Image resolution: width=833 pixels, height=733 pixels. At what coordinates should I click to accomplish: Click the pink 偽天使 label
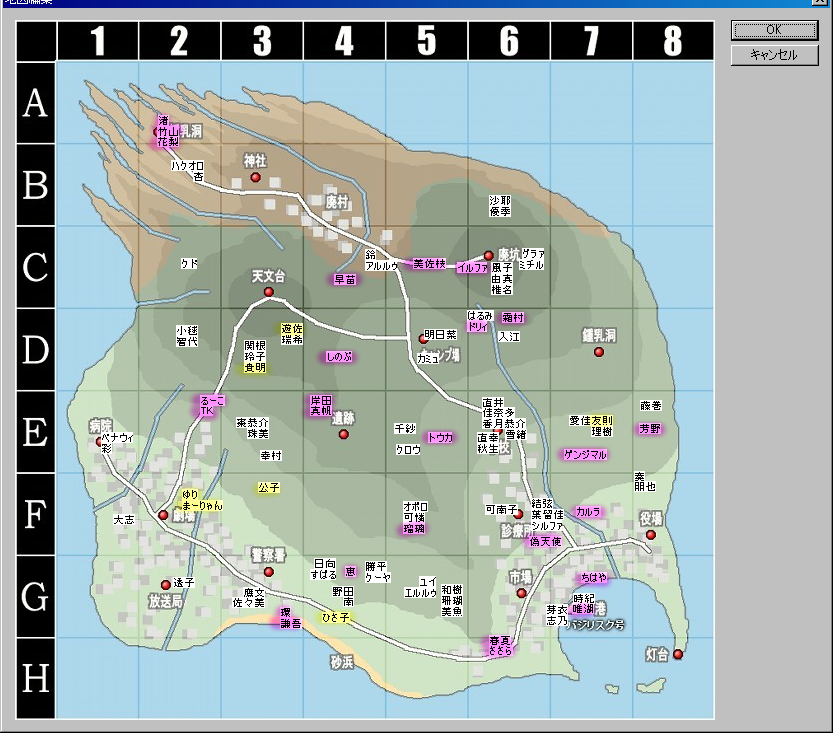coord(545,541)
